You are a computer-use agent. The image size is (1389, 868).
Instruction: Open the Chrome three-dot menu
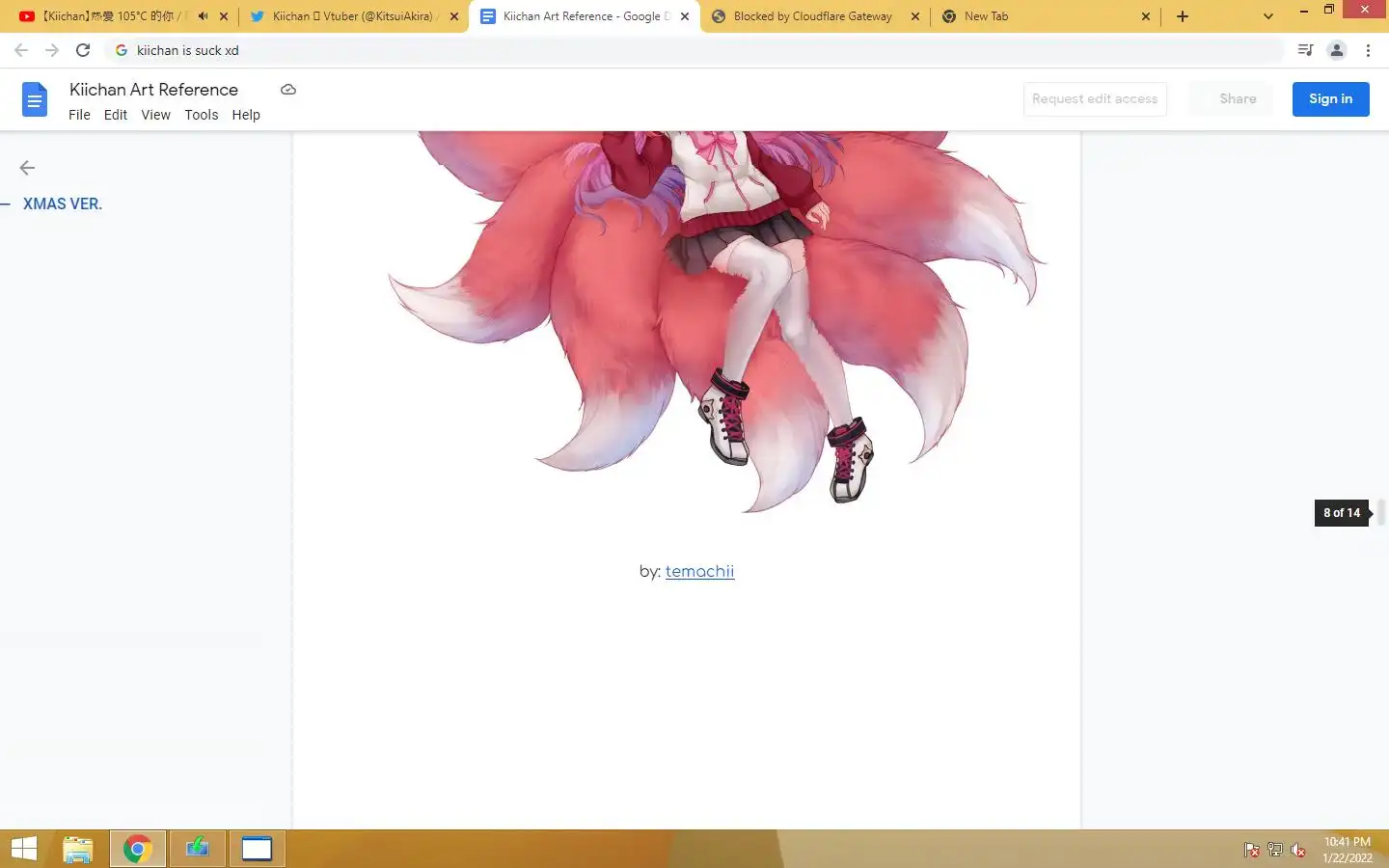pyautogui.click(x=1368, y=50)
